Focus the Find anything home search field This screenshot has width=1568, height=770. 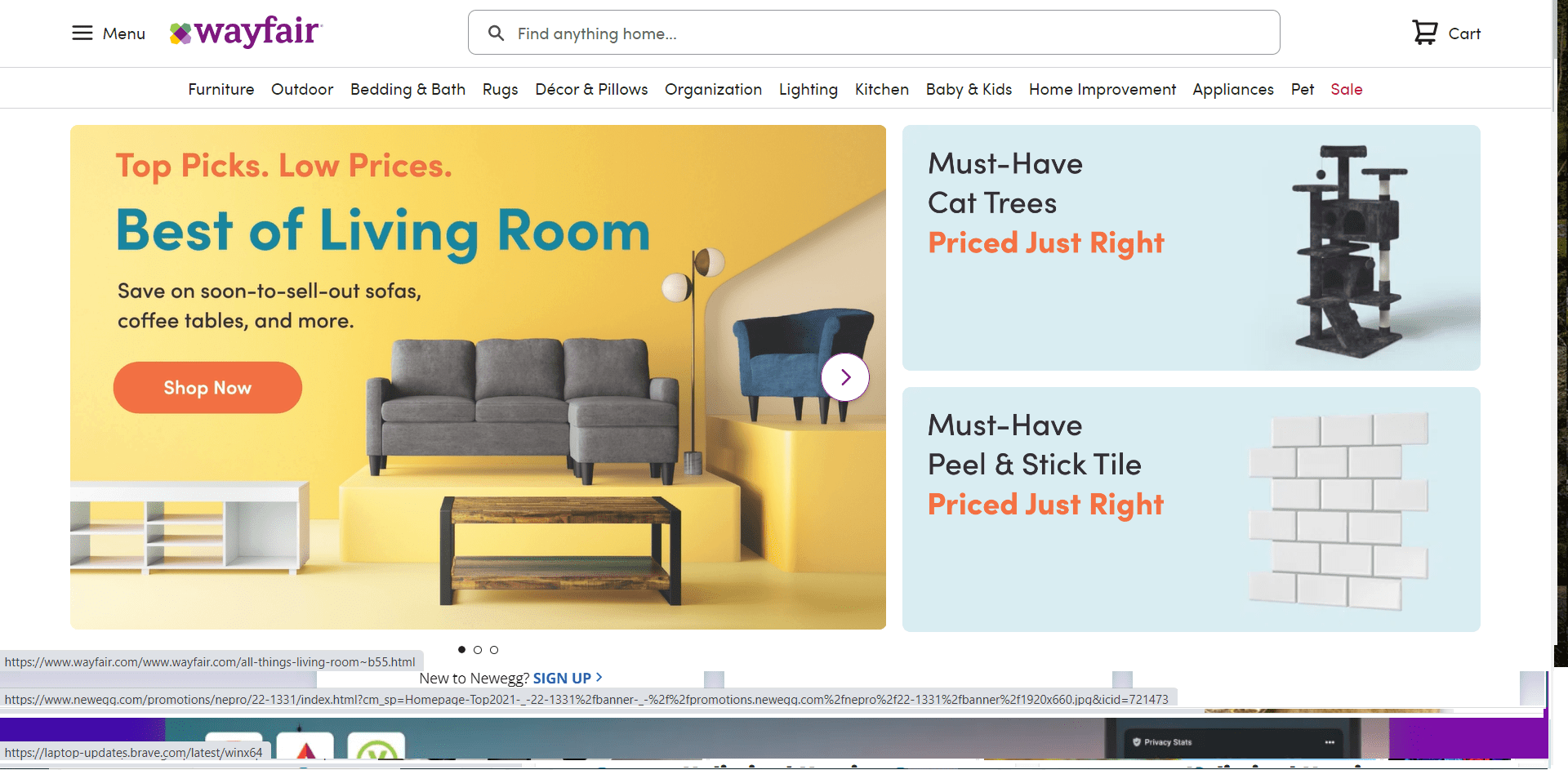[x=890, y=33]
